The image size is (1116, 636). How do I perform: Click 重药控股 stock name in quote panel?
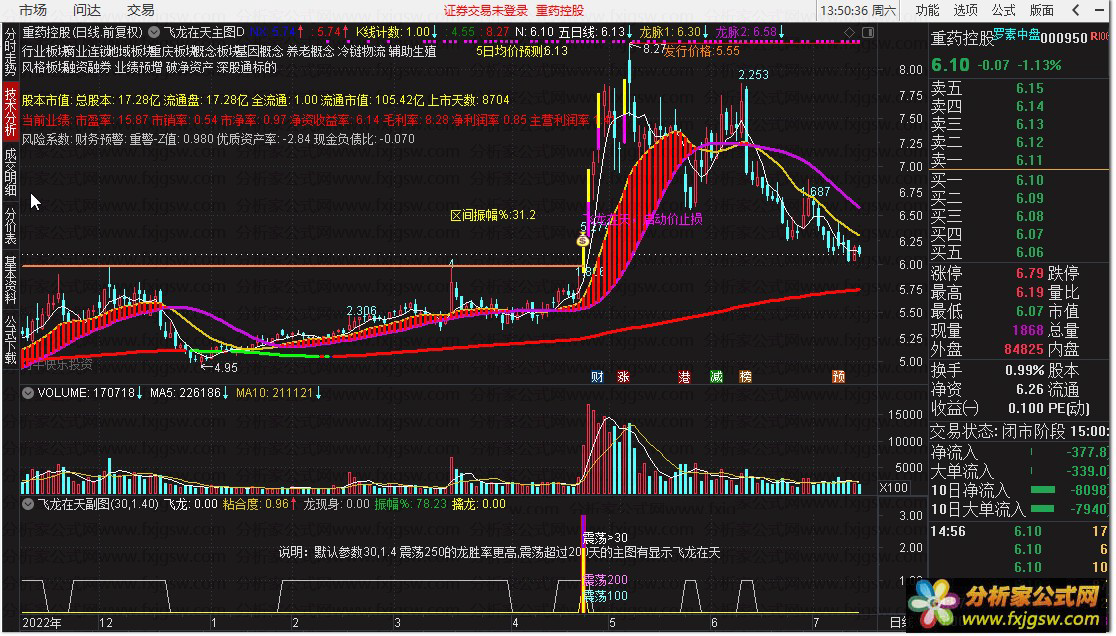(962, 38)
